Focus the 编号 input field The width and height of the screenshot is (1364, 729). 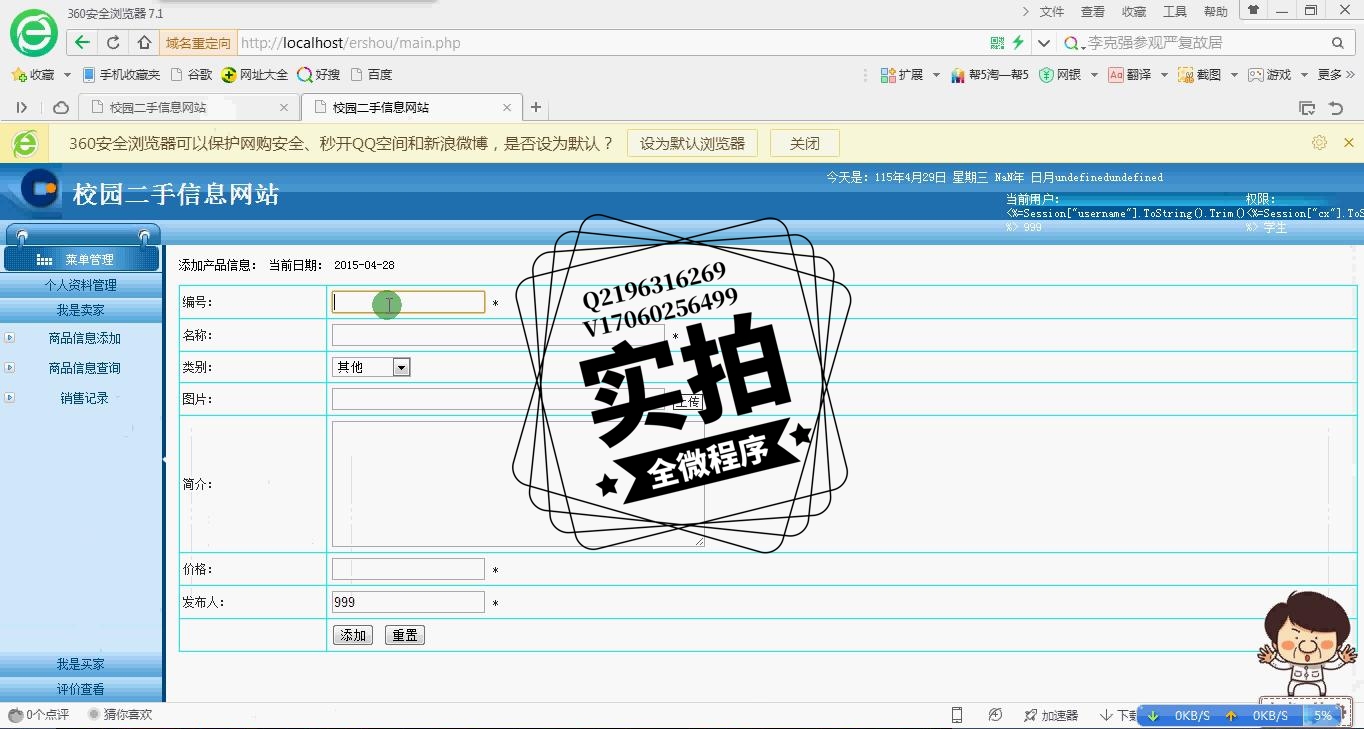tap(408, 302)
